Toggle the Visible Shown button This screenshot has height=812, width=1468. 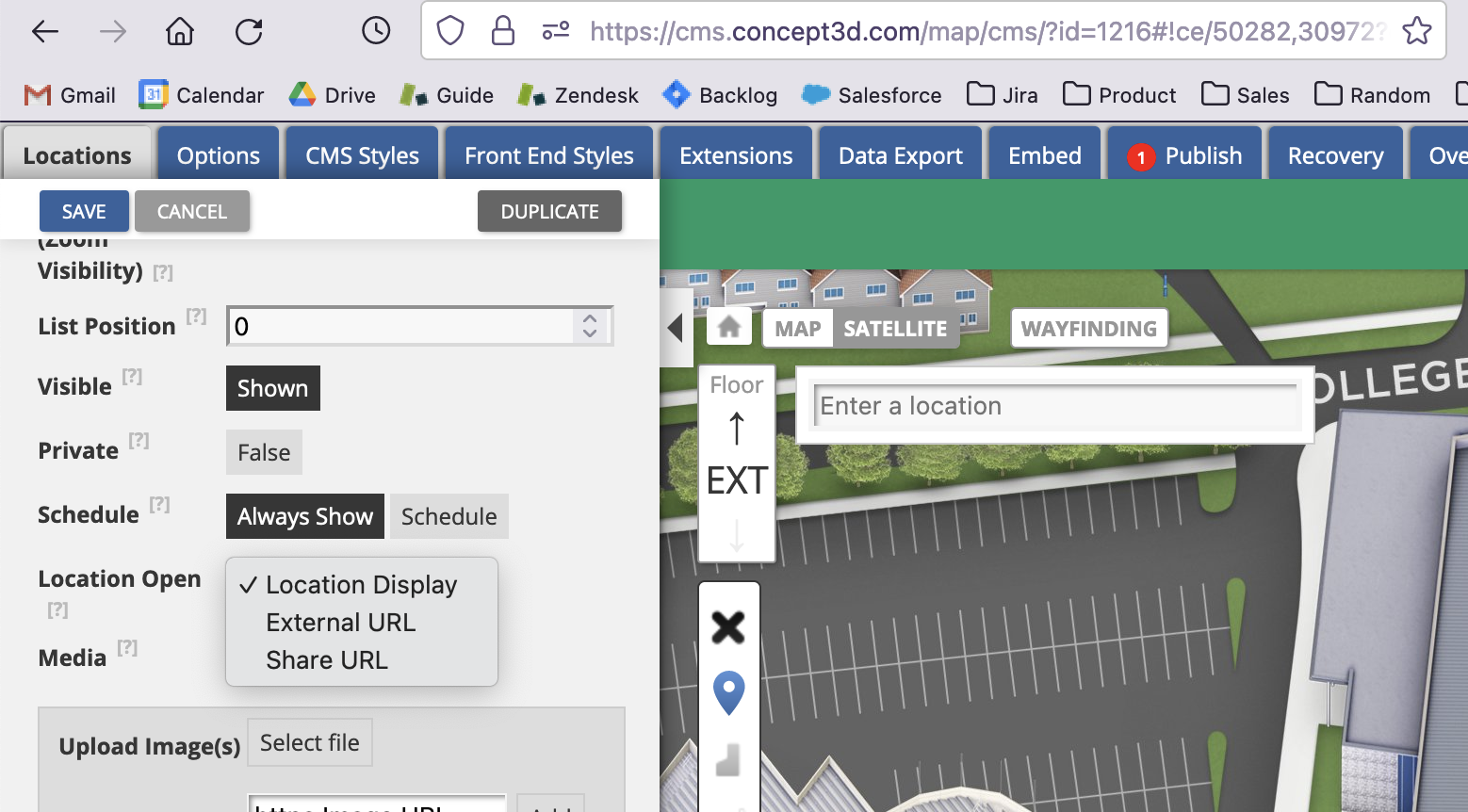pos(273,388)
